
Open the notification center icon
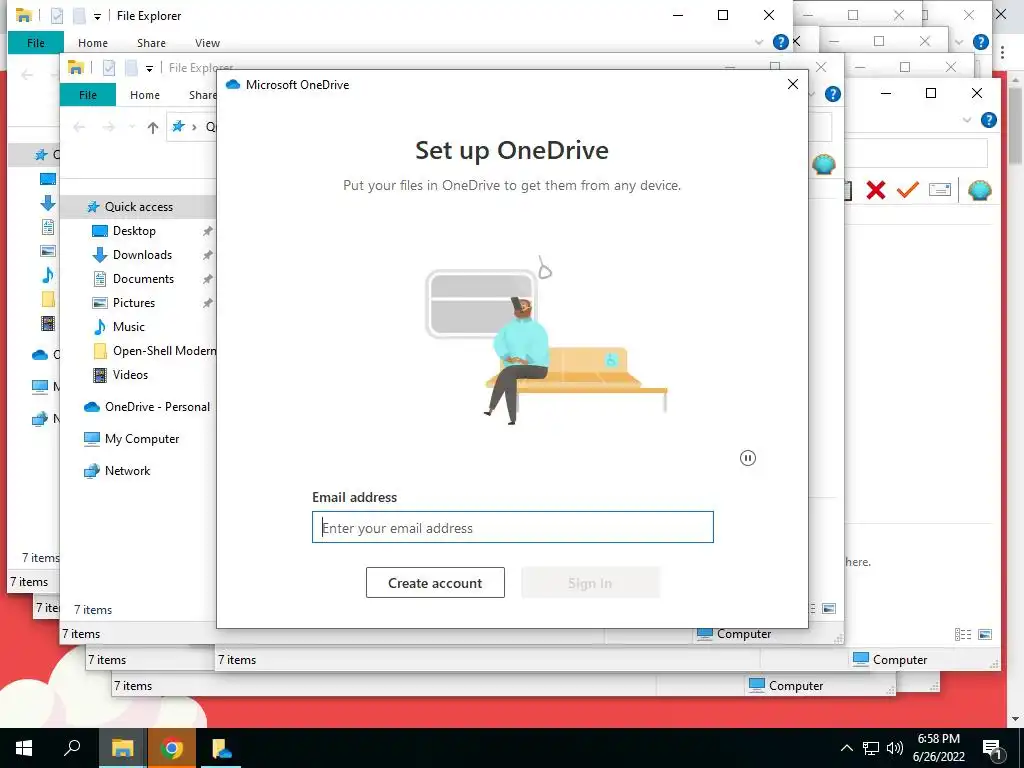pyautogui.click(x=992, y=748)
